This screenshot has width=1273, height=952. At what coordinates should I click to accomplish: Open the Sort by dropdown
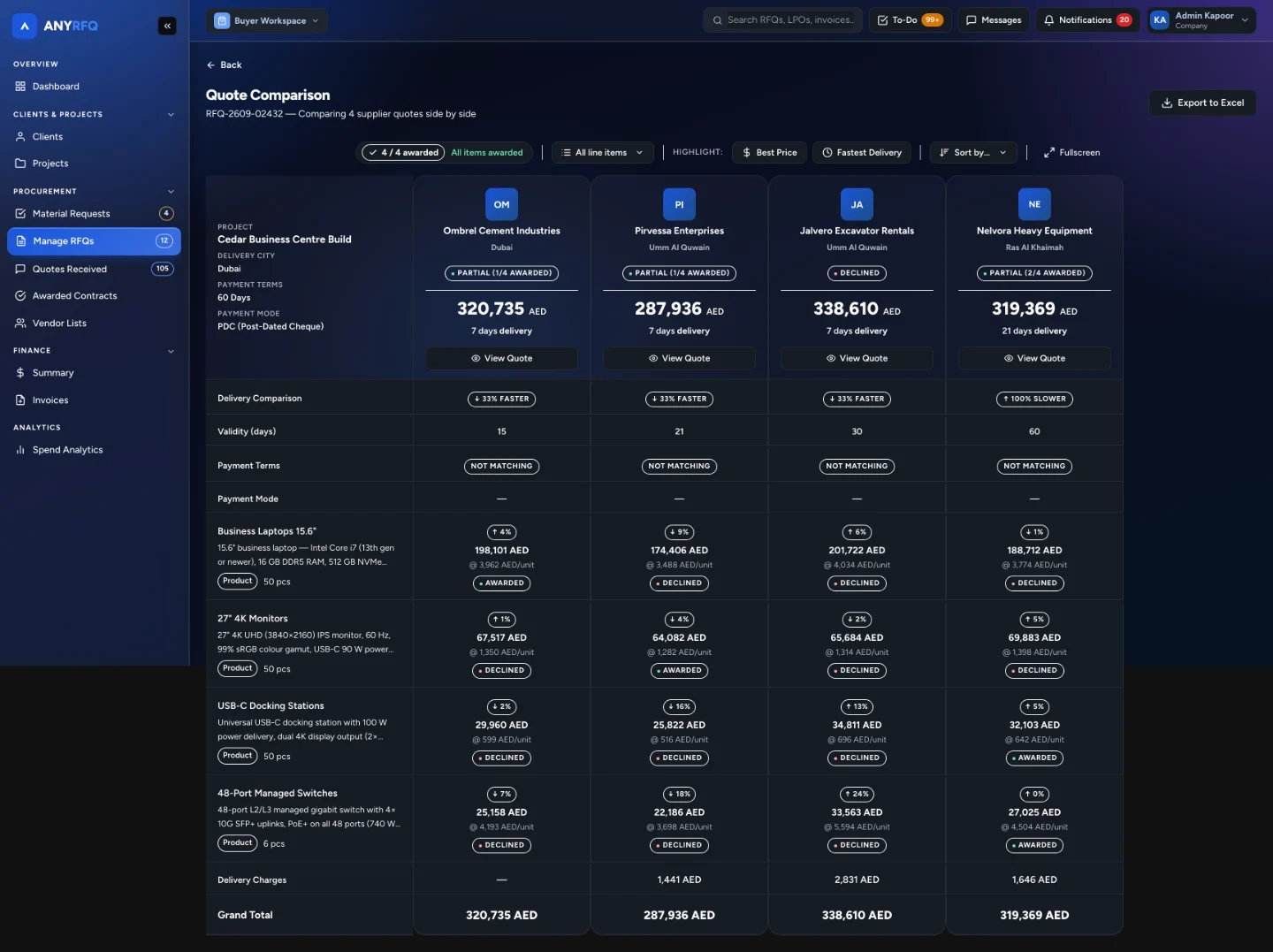click(x=973, y=153)
